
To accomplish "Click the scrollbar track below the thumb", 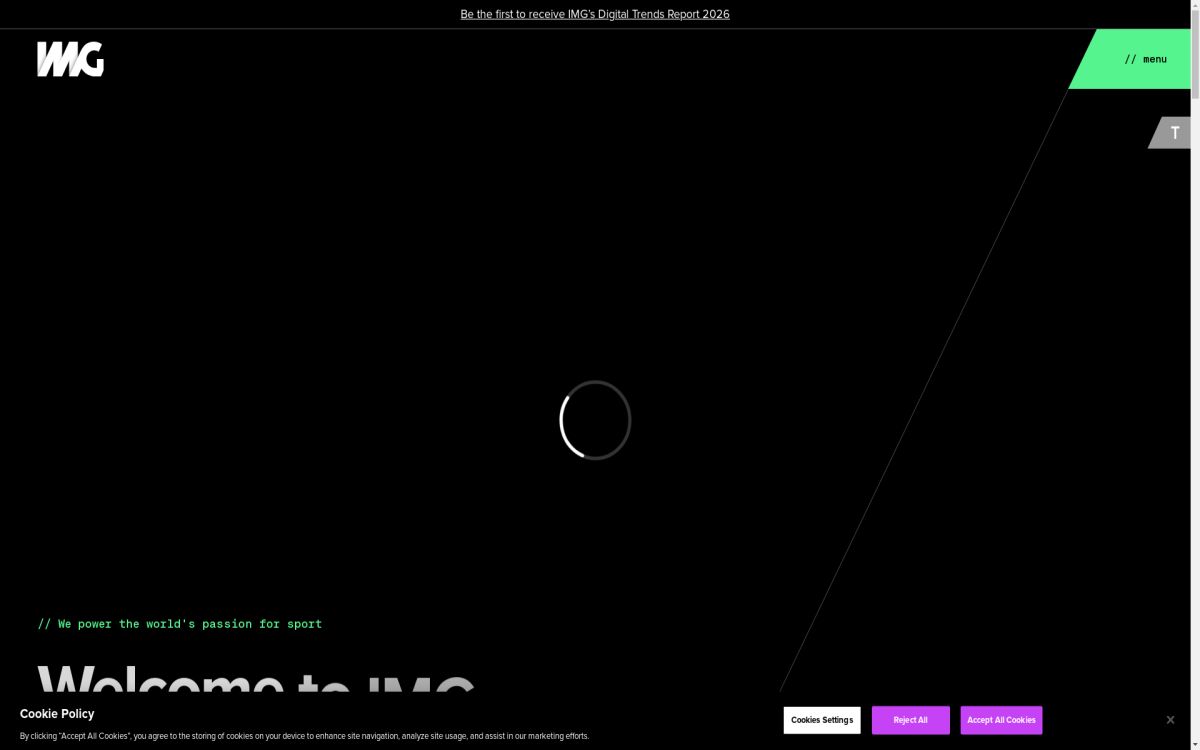I will [1195, 400].
